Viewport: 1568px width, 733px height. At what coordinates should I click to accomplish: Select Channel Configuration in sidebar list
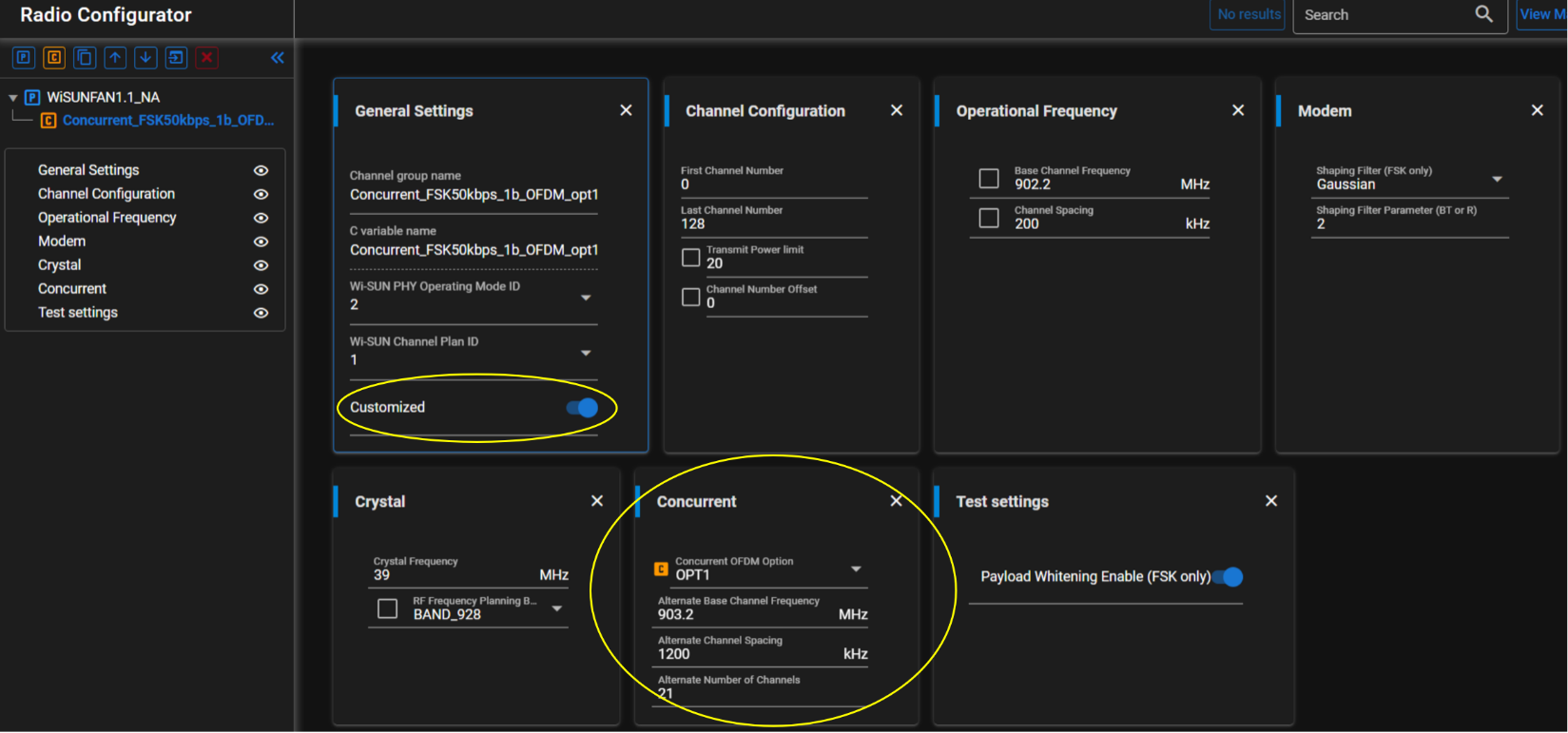[106, 194]
